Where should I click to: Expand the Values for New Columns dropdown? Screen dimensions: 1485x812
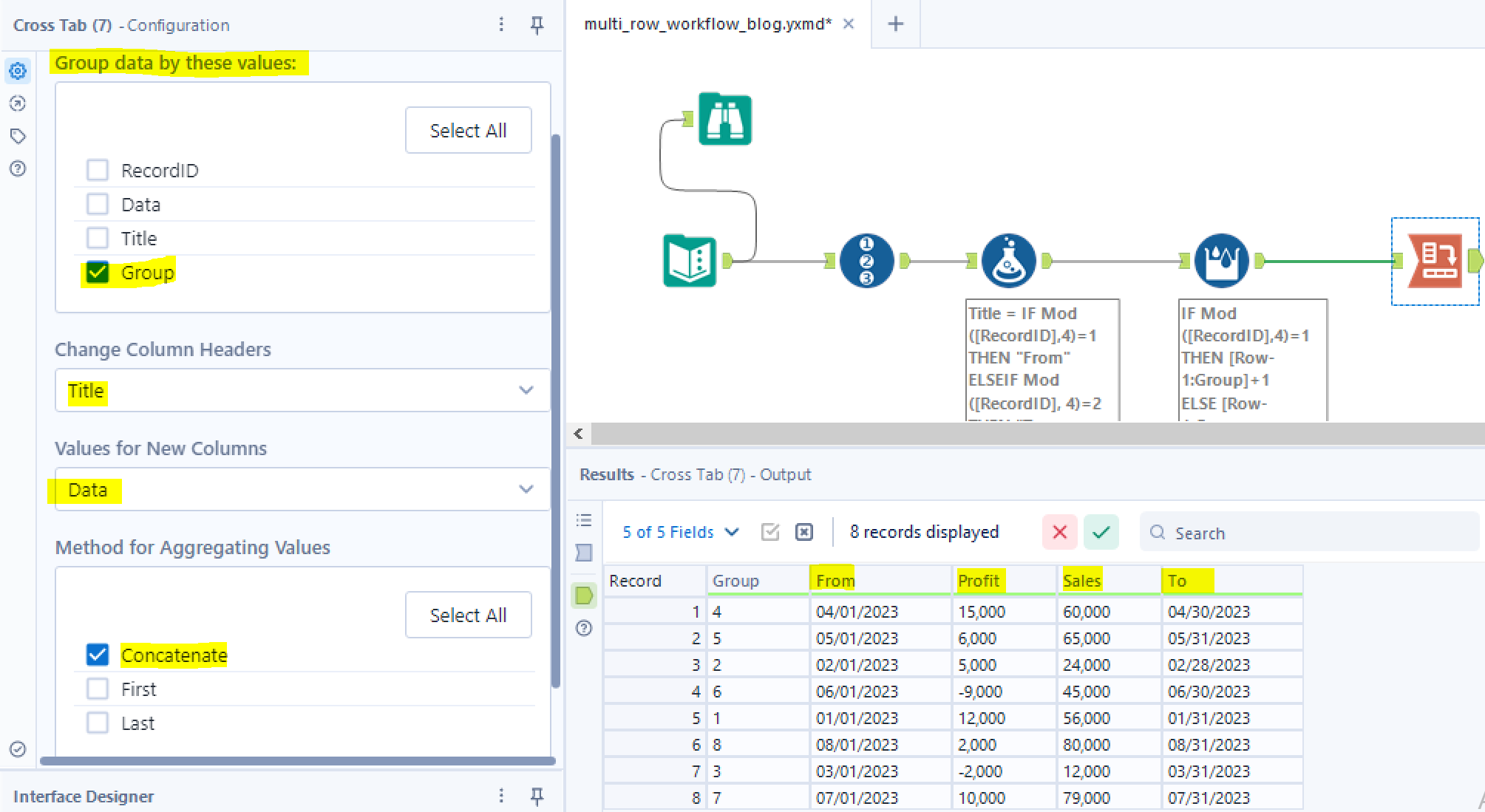(x=302, y=489)
